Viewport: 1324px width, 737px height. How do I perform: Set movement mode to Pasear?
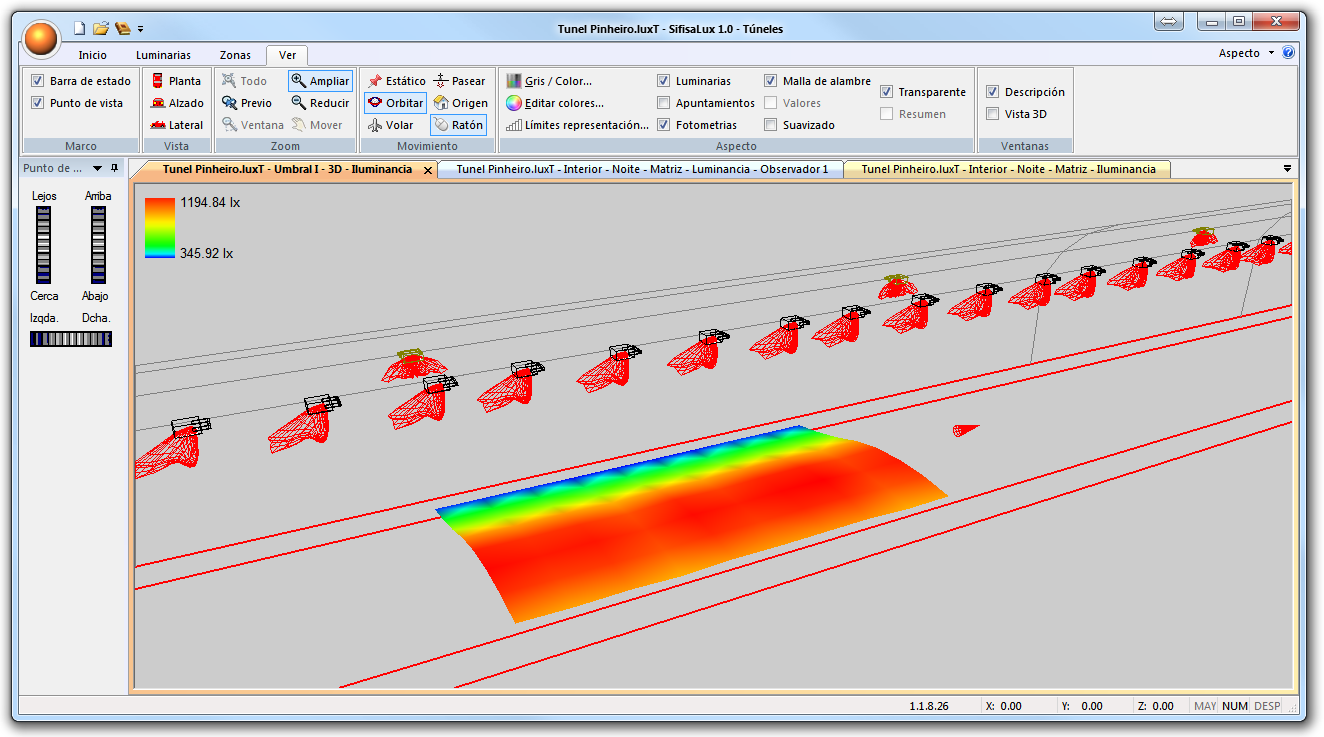[x=460, y=81]
